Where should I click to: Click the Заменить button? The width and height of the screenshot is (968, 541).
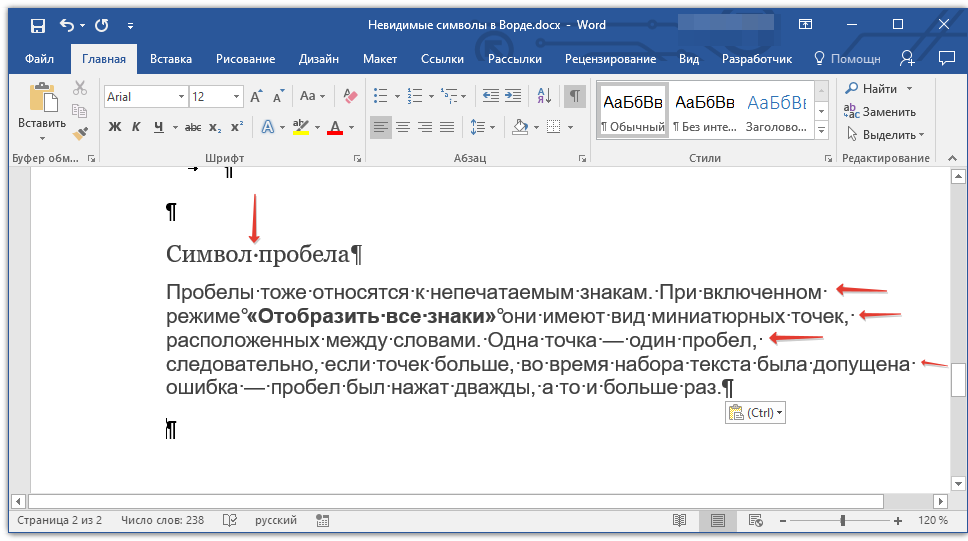click(x=880, y=112)
